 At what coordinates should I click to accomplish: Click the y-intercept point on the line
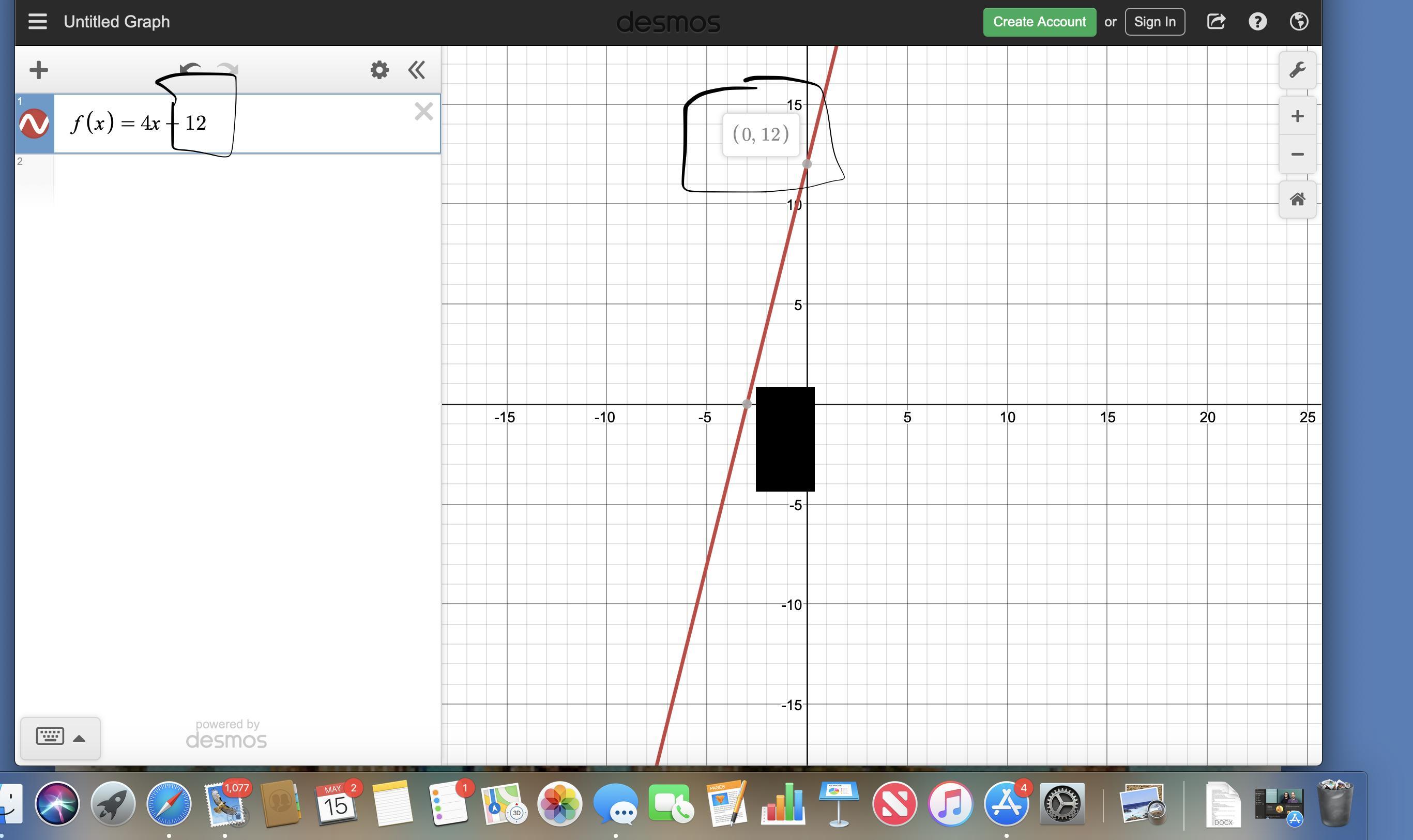[807, 163]
